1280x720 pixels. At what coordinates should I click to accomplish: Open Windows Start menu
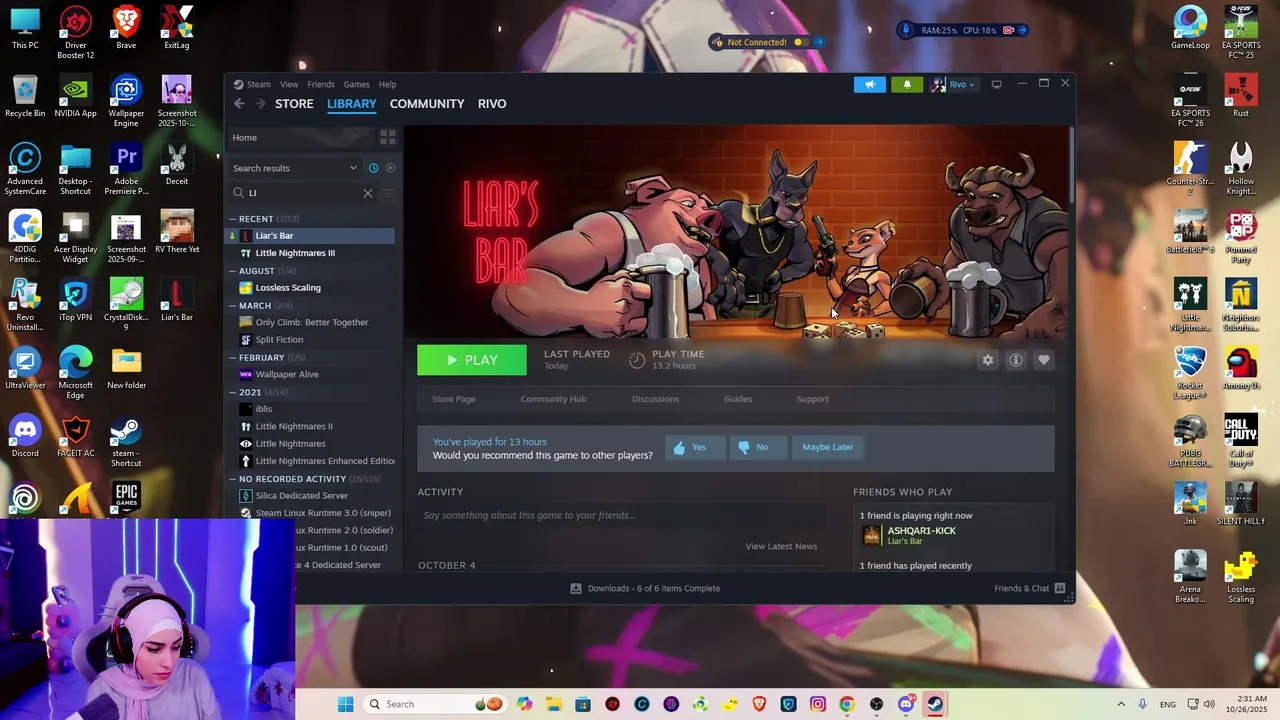coord(345,704)
